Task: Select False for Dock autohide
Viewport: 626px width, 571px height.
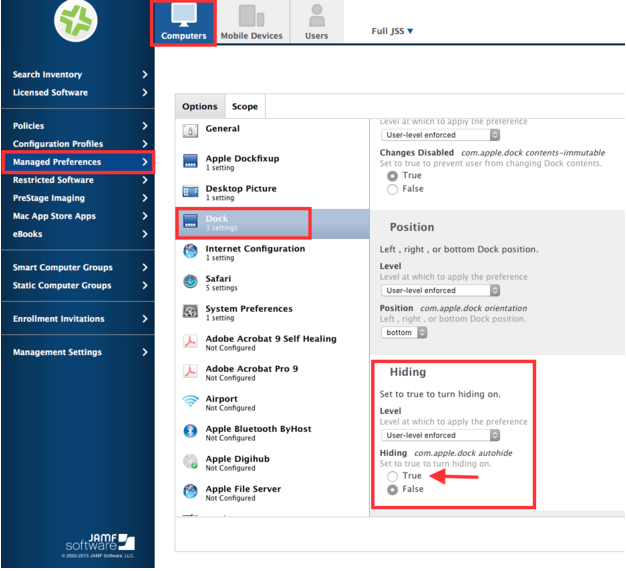Action: point(392,490)
